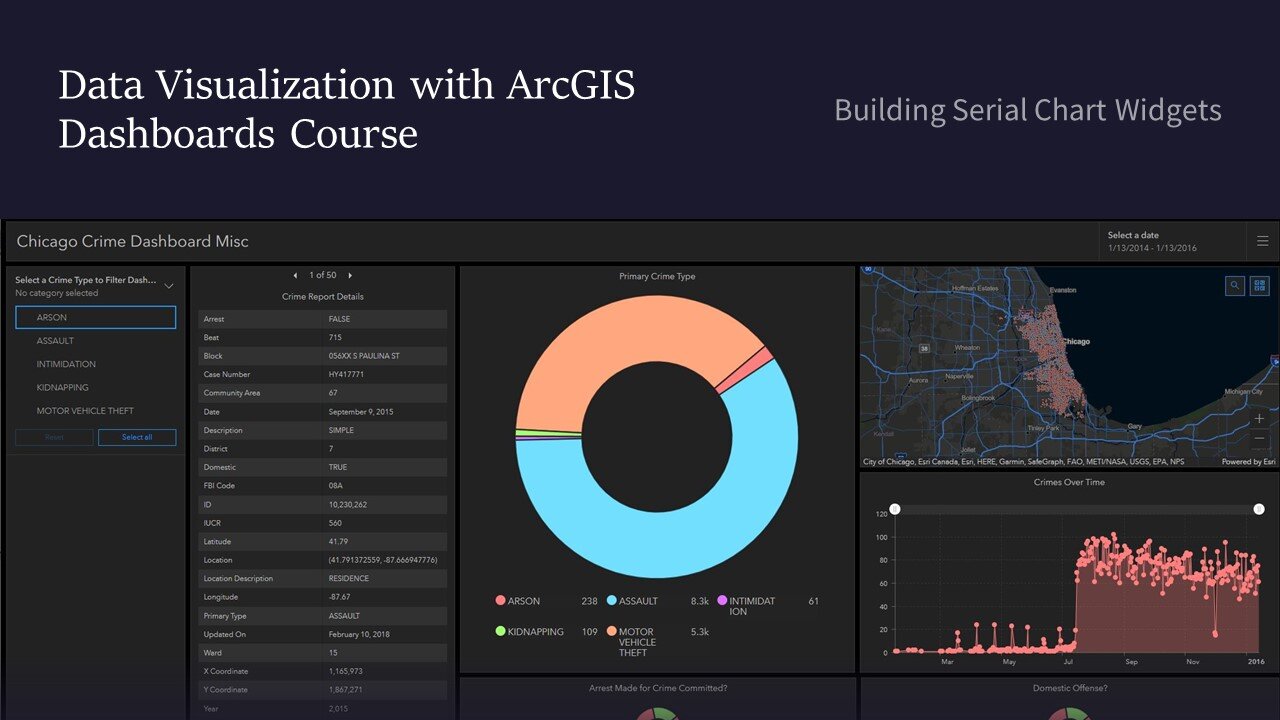Select INTIMIDATION in the crime filter
The image size is (1280, 720).
click(x=96, y=364)
